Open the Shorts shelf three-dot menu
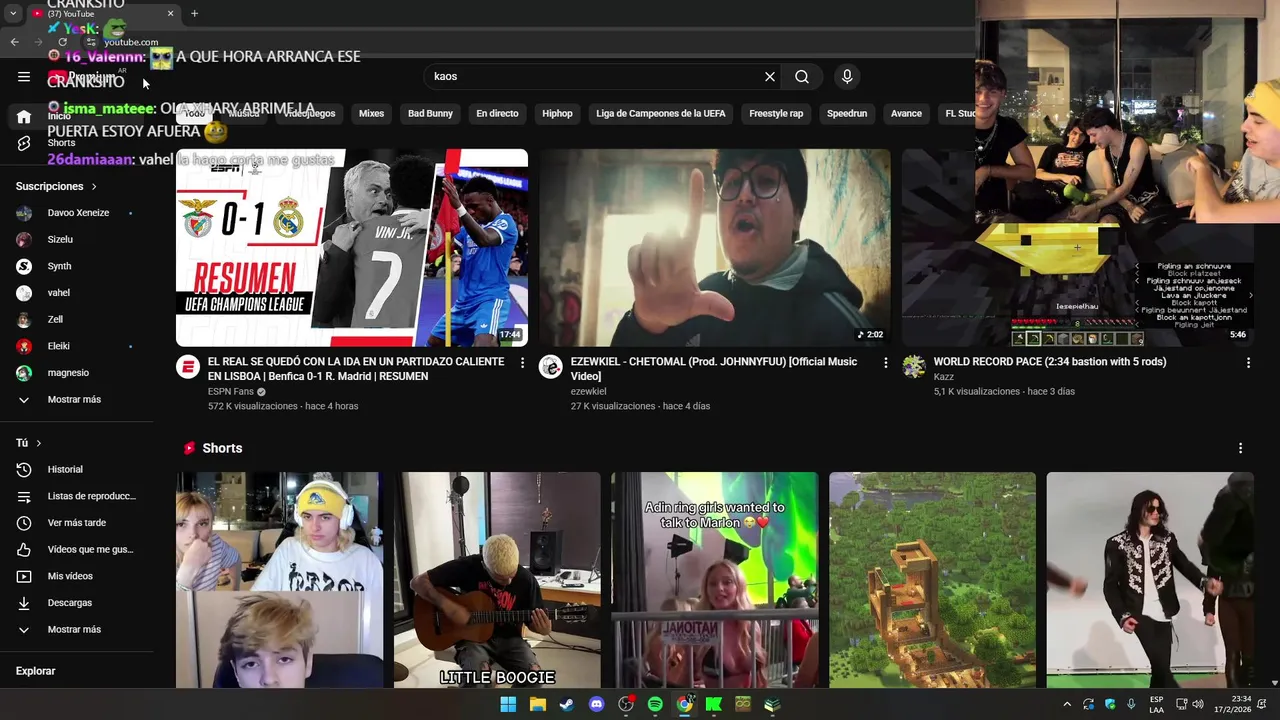This screenshot has width=1280, height=720. click(x=1240, y=448)
